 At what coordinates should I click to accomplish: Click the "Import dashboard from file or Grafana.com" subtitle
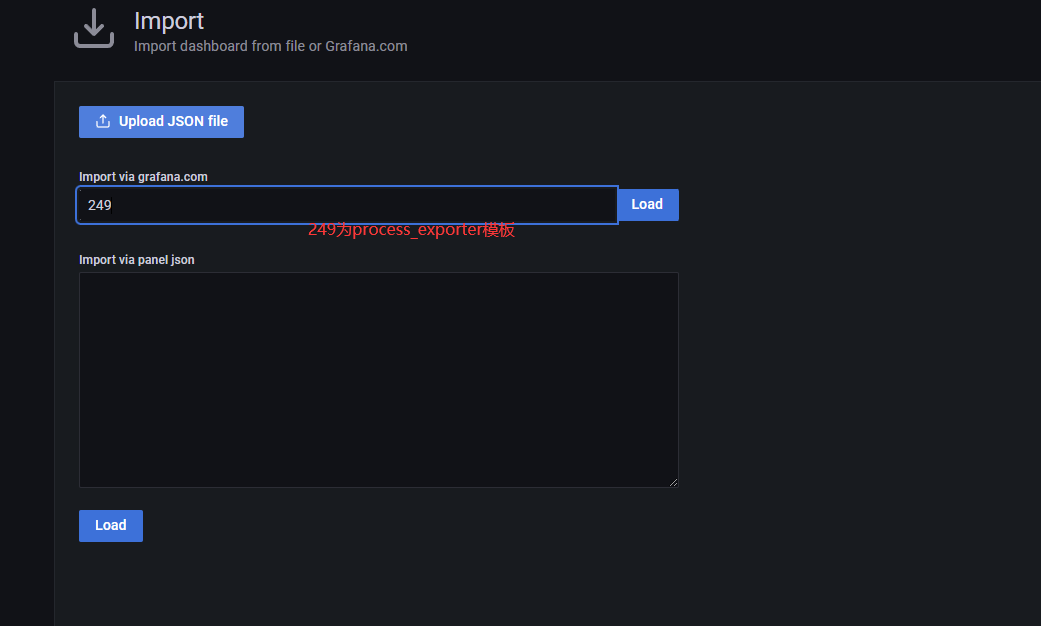(270, 46)
